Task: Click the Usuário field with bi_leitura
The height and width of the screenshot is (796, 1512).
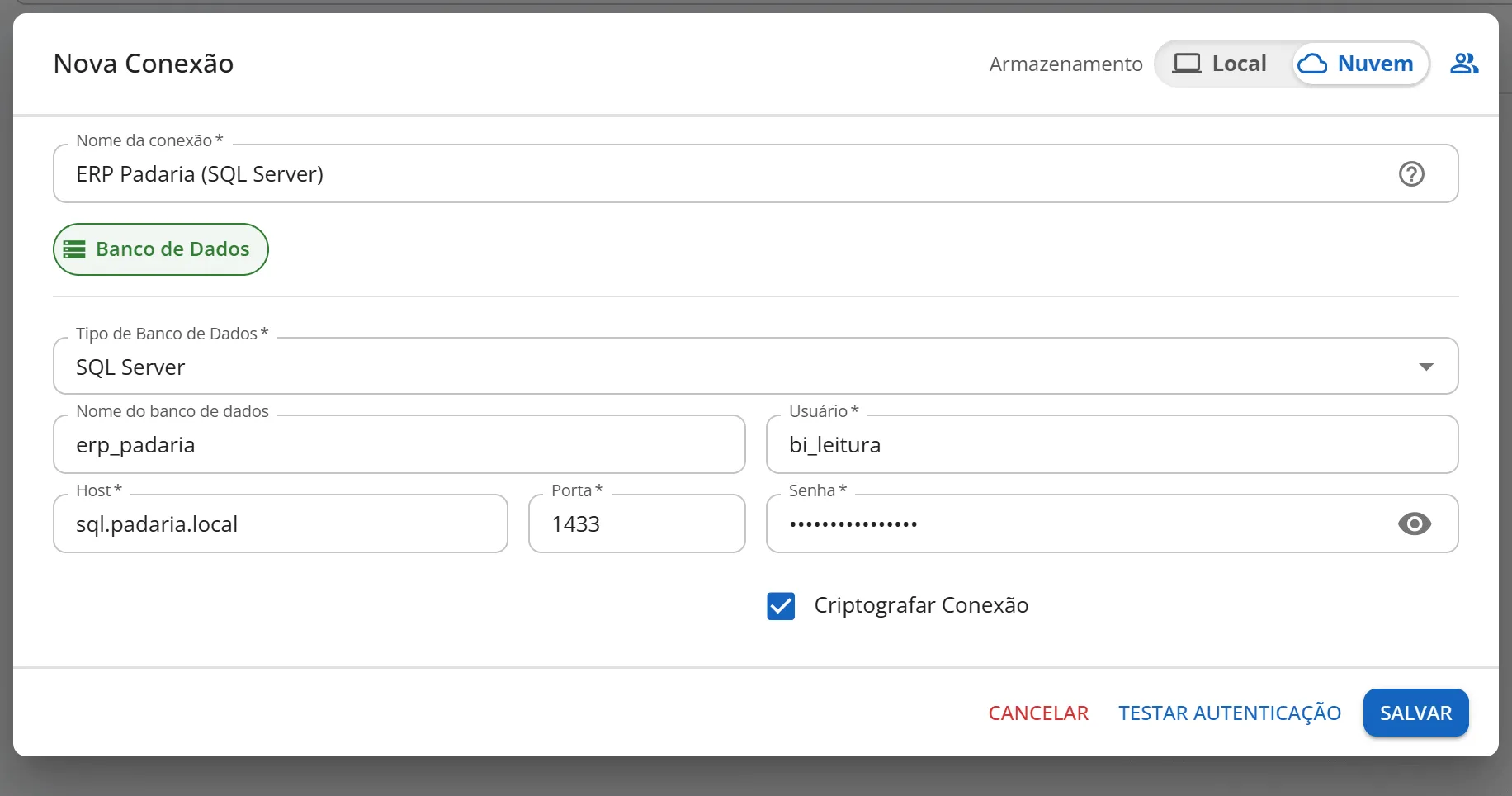Action: pyautogui.click(x=1113, y=444)
